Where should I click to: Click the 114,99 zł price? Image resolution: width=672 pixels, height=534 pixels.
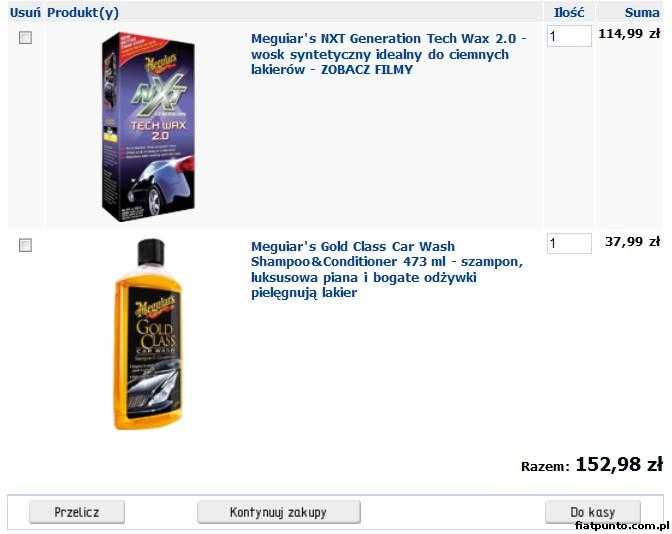(x=629, y=33)
